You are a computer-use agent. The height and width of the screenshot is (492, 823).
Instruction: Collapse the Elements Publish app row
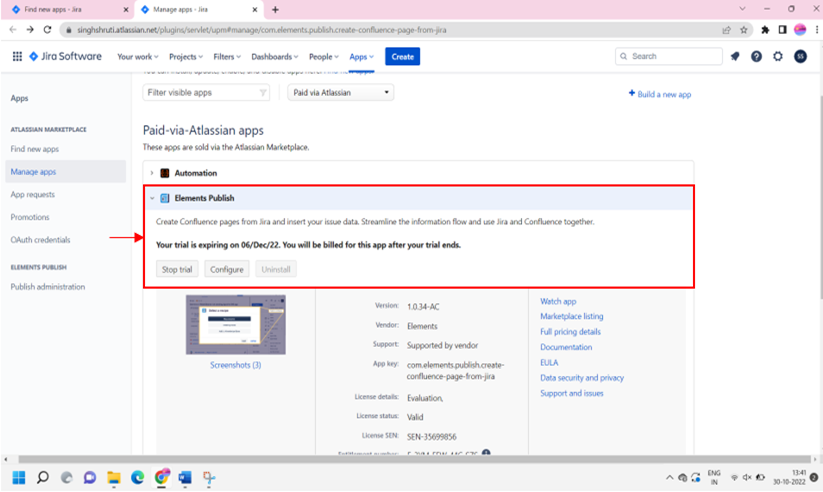click(152, 198)
